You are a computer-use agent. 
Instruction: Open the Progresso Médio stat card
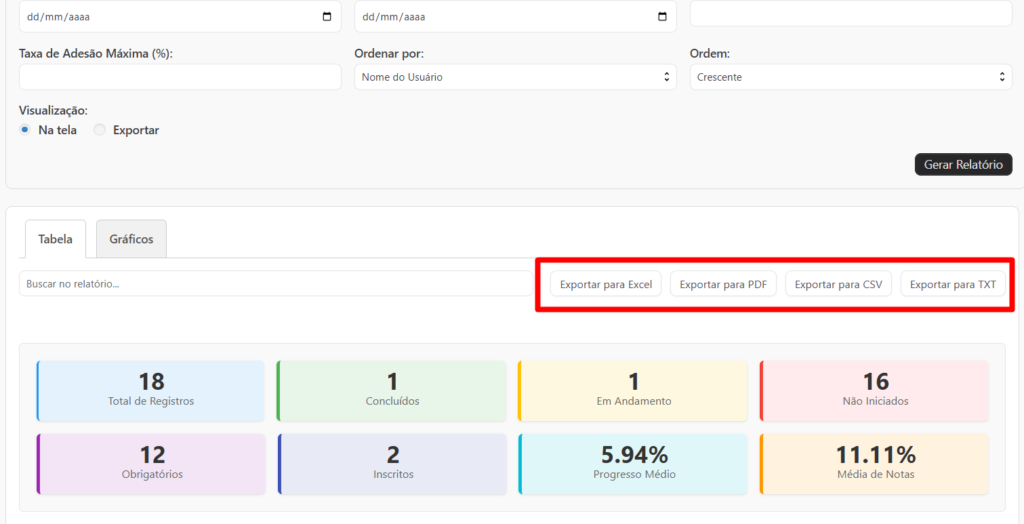coord(633,463)
